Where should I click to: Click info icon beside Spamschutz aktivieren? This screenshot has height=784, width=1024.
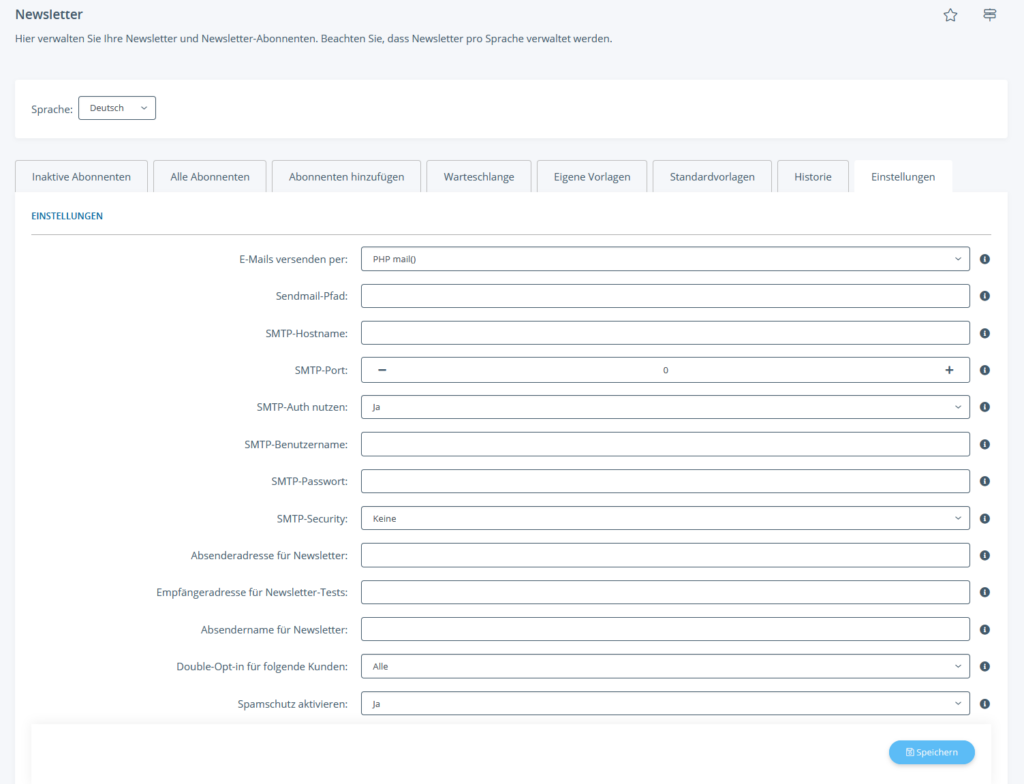click(x=985, y=704)
